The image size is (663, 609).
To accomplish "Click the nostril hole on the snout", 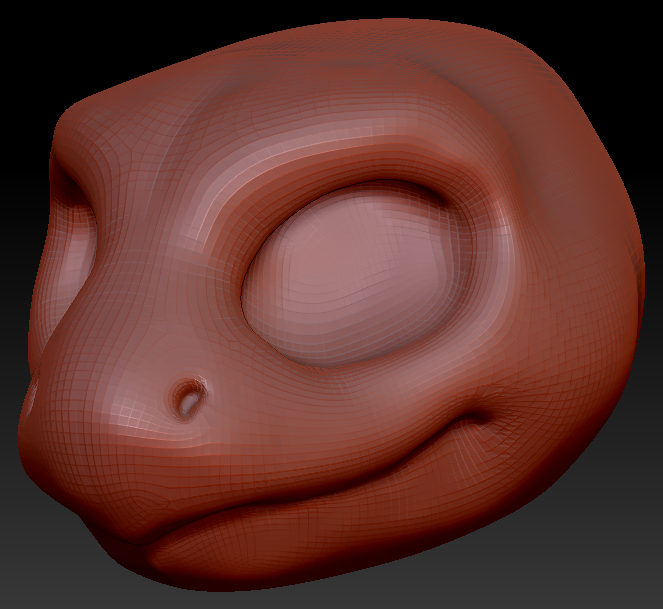I will (189, 399).
